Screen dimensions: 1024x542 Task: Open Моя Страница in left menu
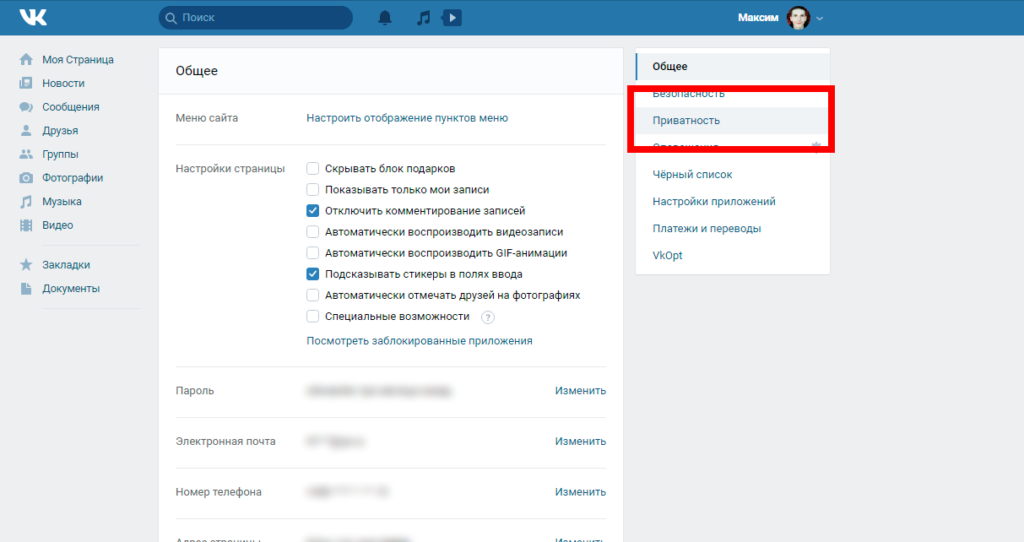pos(78,59)
